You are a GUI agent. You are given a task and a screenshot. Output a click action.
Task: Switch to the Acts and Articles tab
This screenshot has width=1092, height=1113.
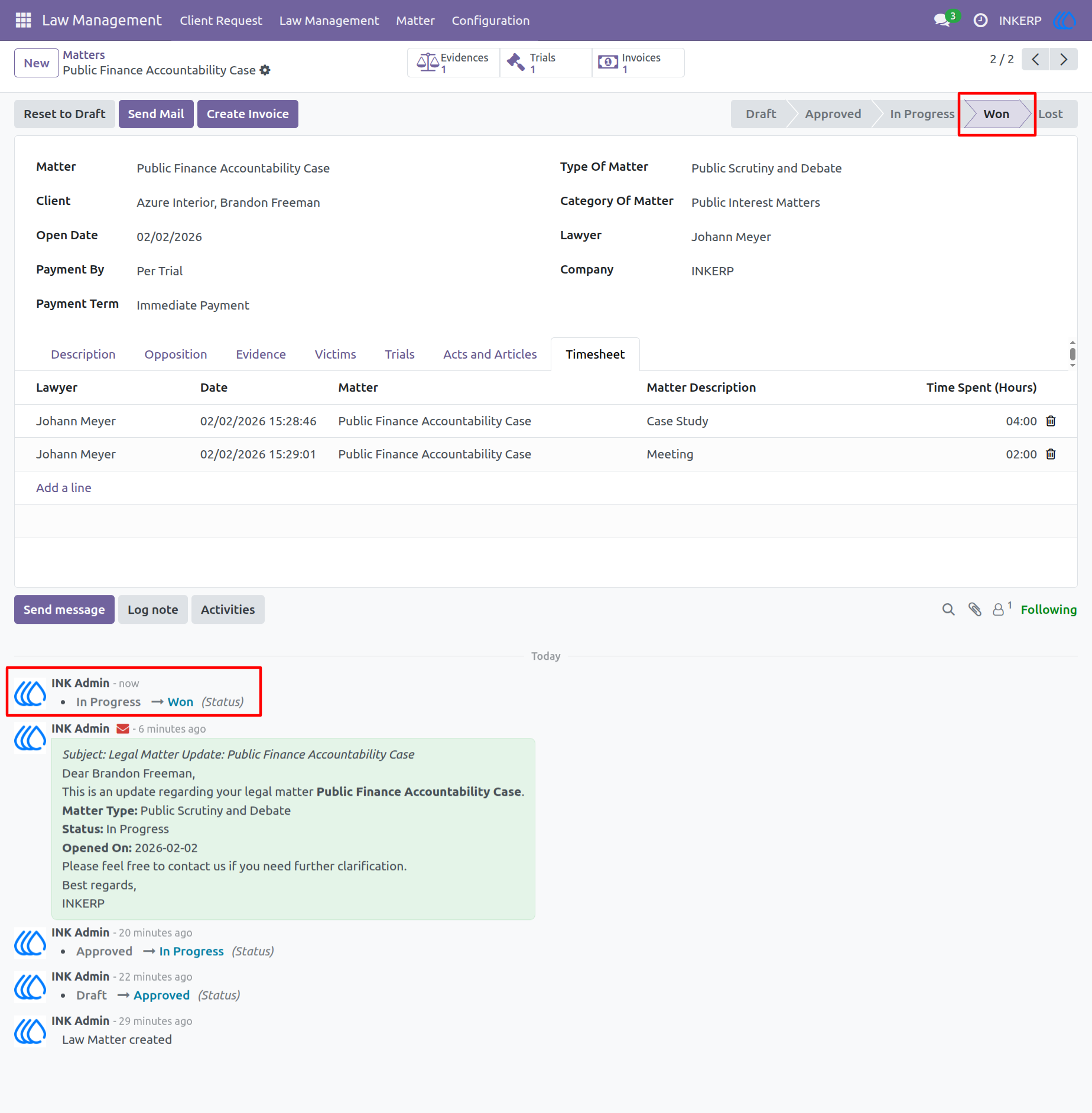point(490,354)
